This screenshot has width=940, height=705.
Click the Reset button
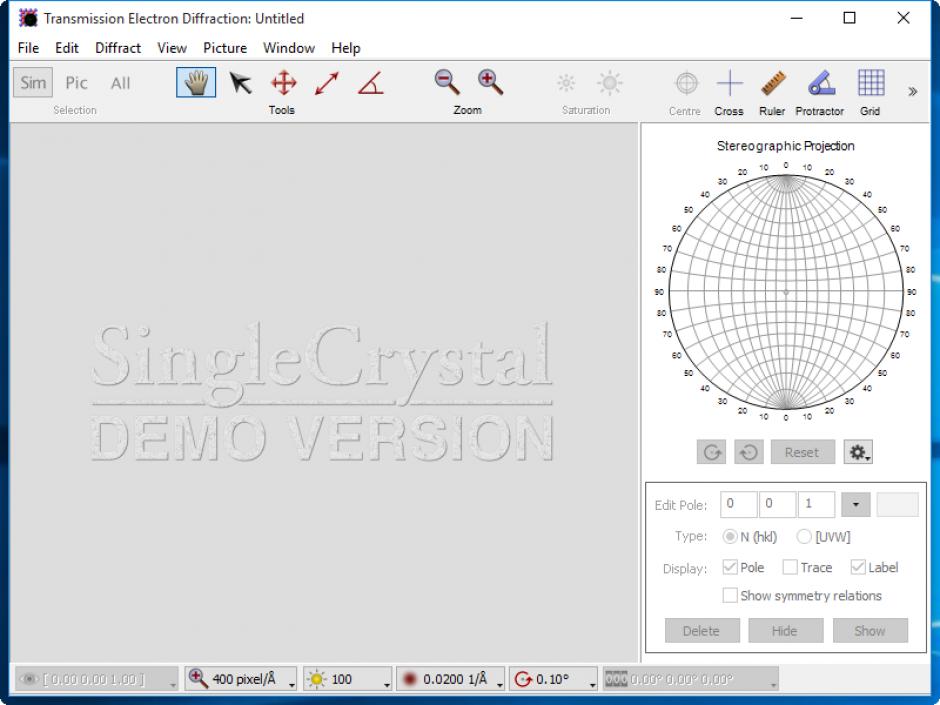click(x=802, y=452)
